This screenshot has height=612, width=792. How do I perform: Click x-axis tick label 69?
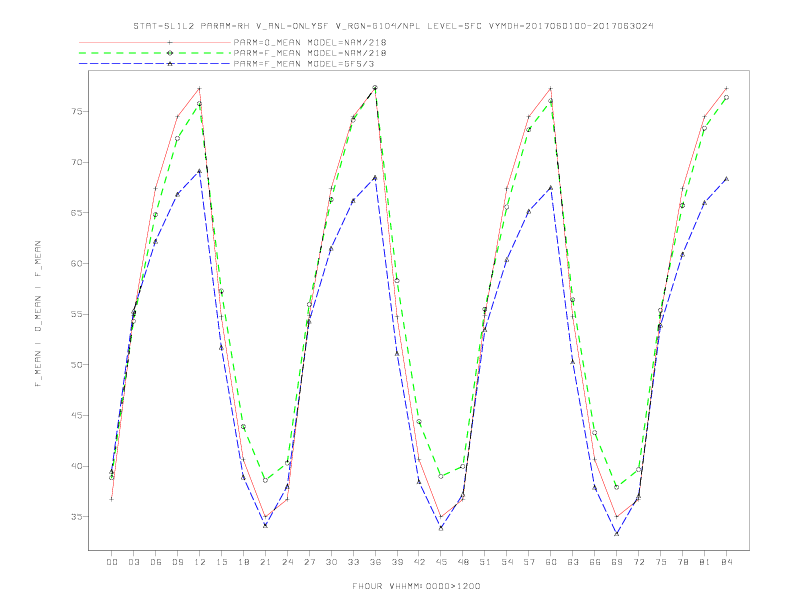tap(617, 562)
